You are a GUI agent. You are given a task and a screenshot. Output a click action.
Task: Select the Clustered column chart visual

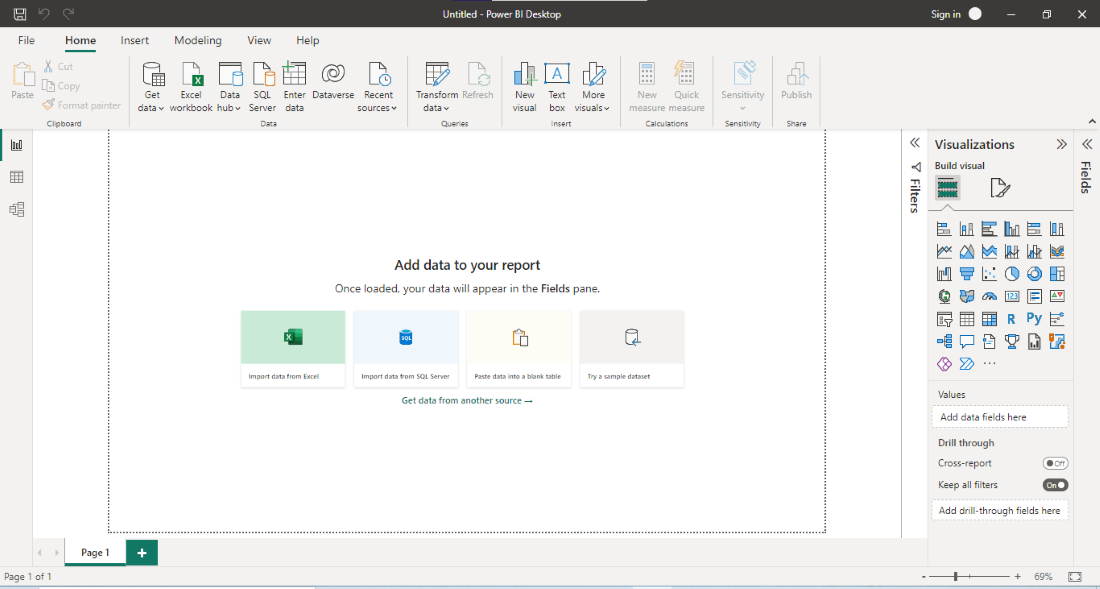click(x=1012, y=229)
